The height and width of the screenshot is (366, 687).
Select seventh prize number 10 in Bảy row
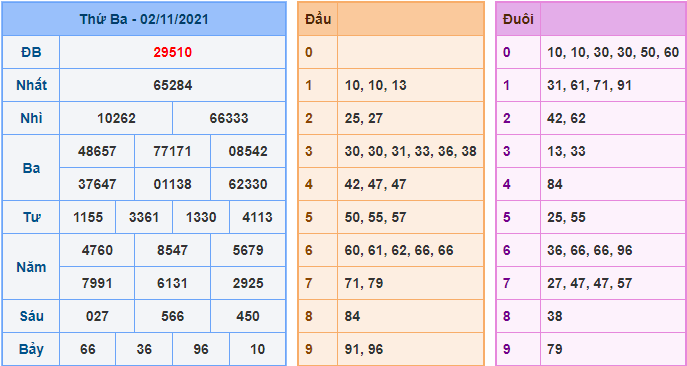point(257,349)
